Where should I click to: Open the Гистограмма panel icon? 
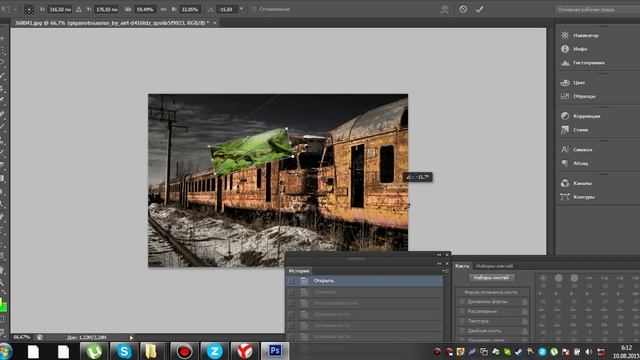[565, 63]
